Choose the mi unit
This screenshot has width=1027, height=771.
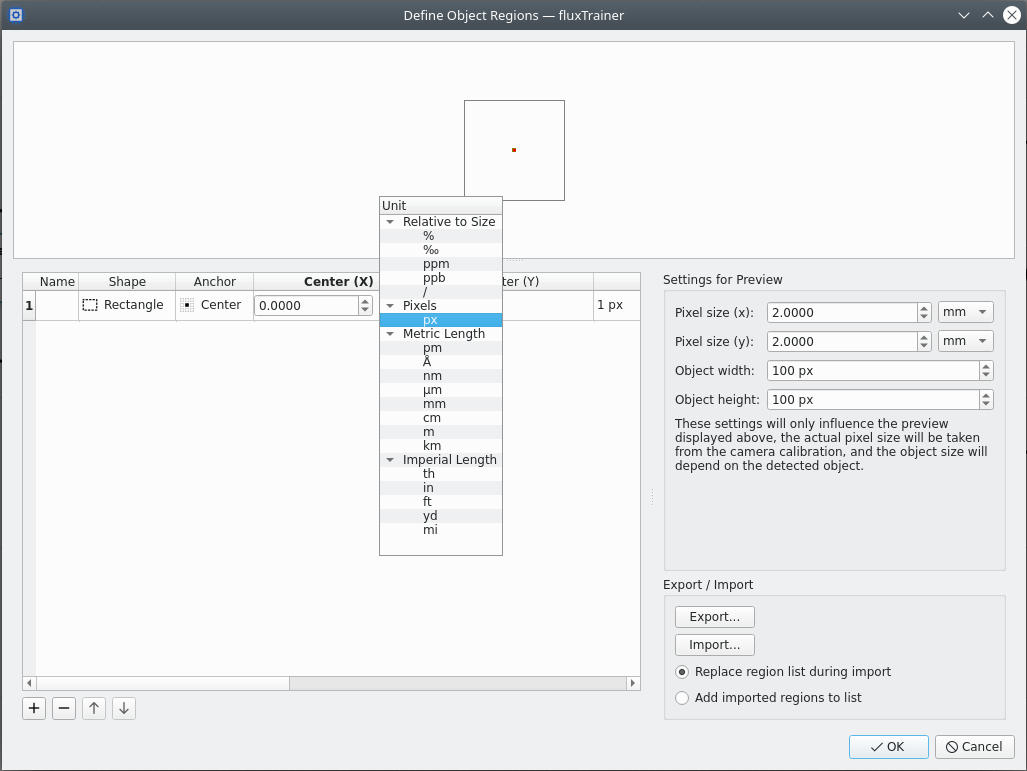(x=441, y=530)
